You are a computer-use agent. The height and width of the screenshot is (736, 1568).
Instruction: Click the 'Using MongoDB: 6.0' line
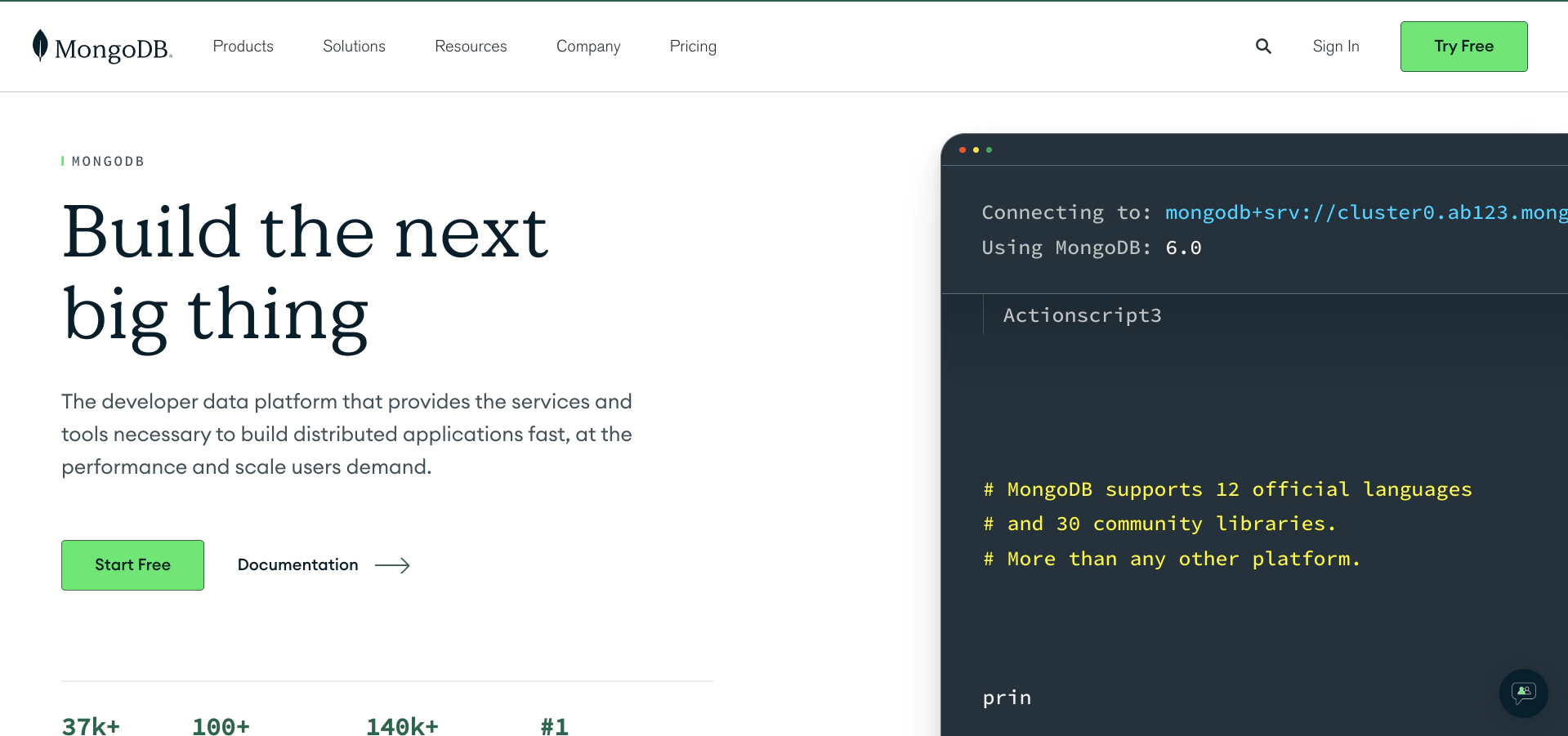pyautogui.click(x=1091, y=248)
